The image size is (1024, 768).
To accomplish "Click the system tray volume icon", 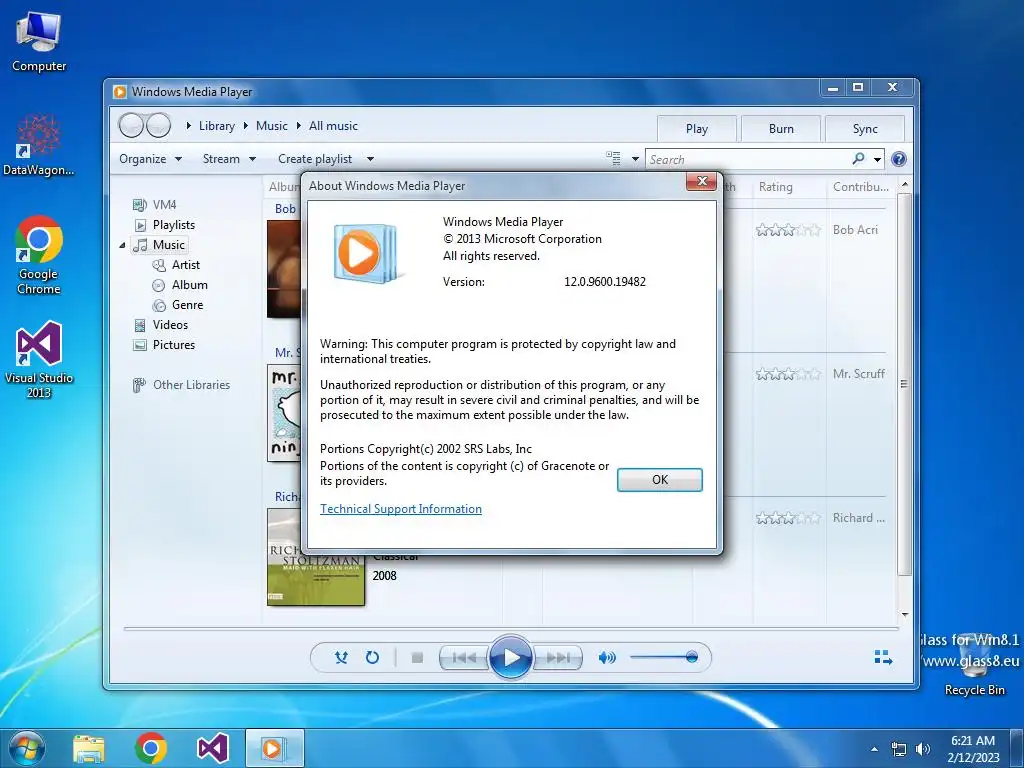I will [x=923, y=749].
